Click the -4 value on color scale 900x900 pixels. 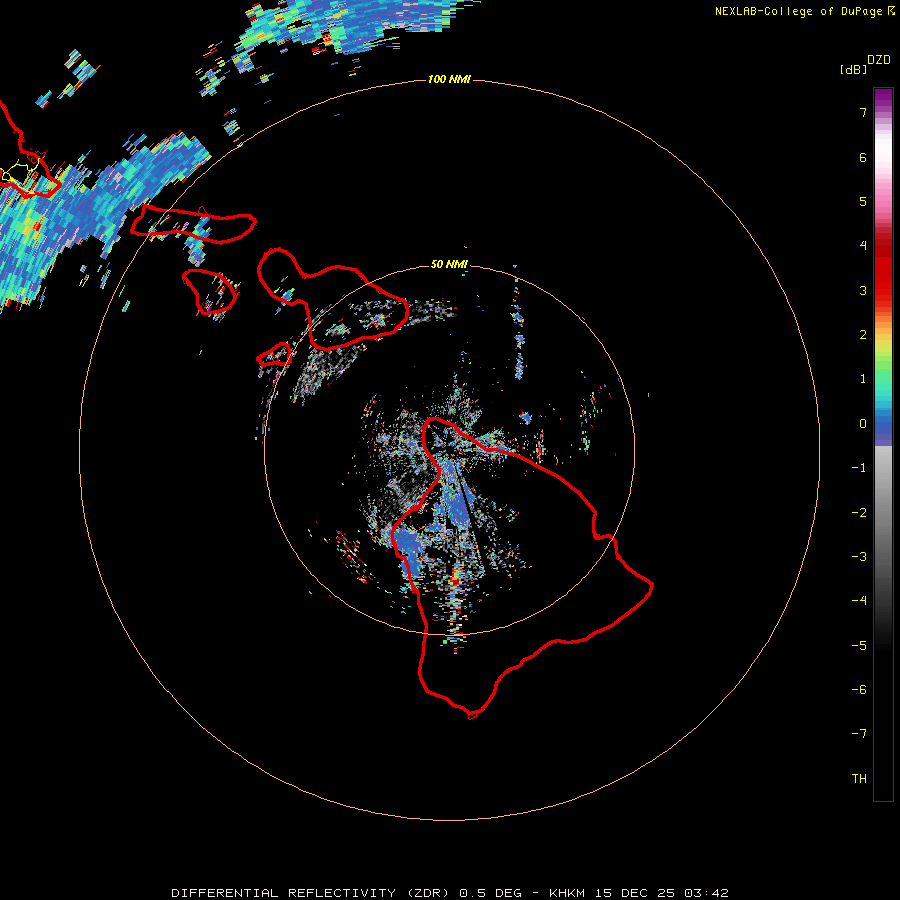click(859, 601)
